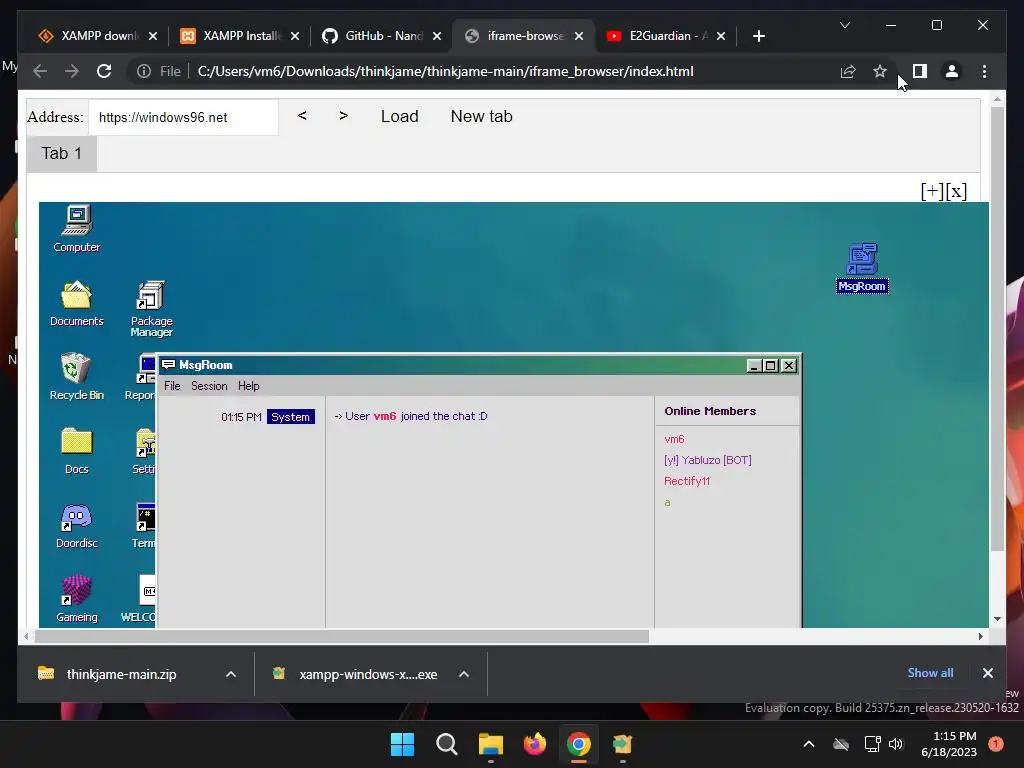Expand thinkjame-main.zip download options
The height and width of the screenshot is (768, 1024).
point(231,674)
